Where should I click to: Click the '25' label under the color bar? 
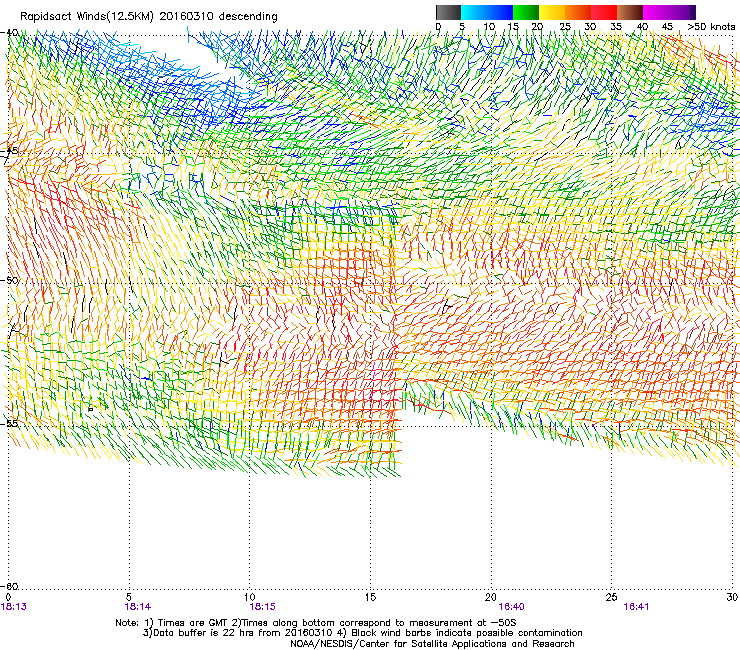pos(564,27)
